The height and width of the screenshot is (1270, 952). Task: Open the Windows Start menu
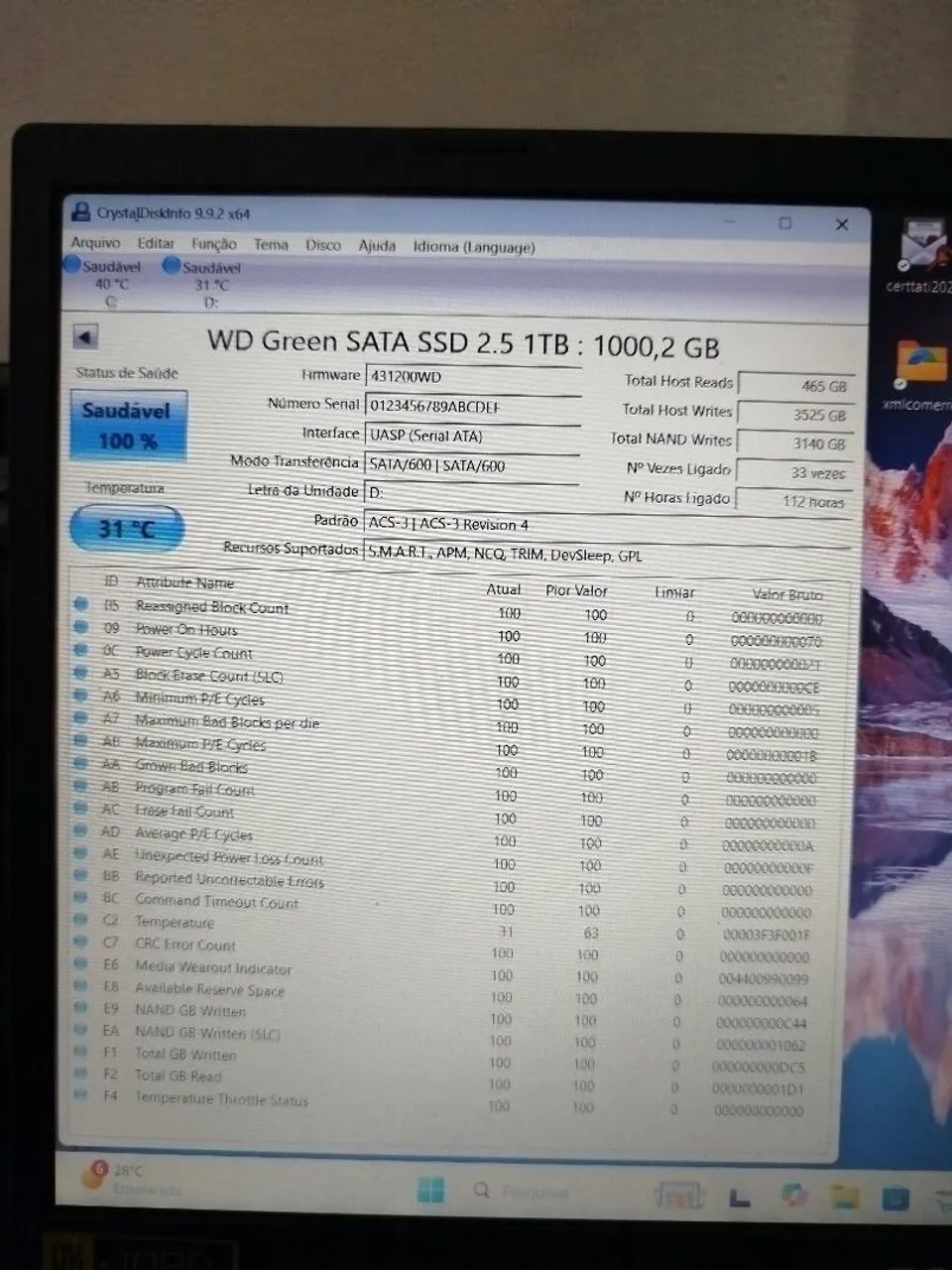[430, 1190]
